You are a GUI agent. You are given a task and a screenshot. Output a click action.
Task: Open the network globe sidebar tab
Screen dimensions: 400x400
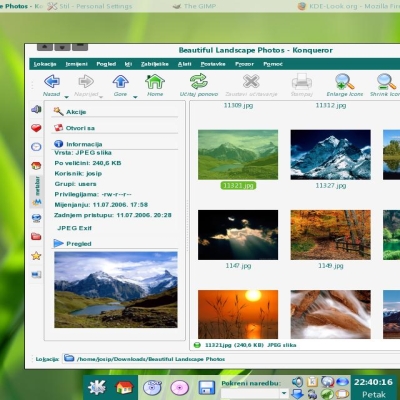[x=36, y=218]
